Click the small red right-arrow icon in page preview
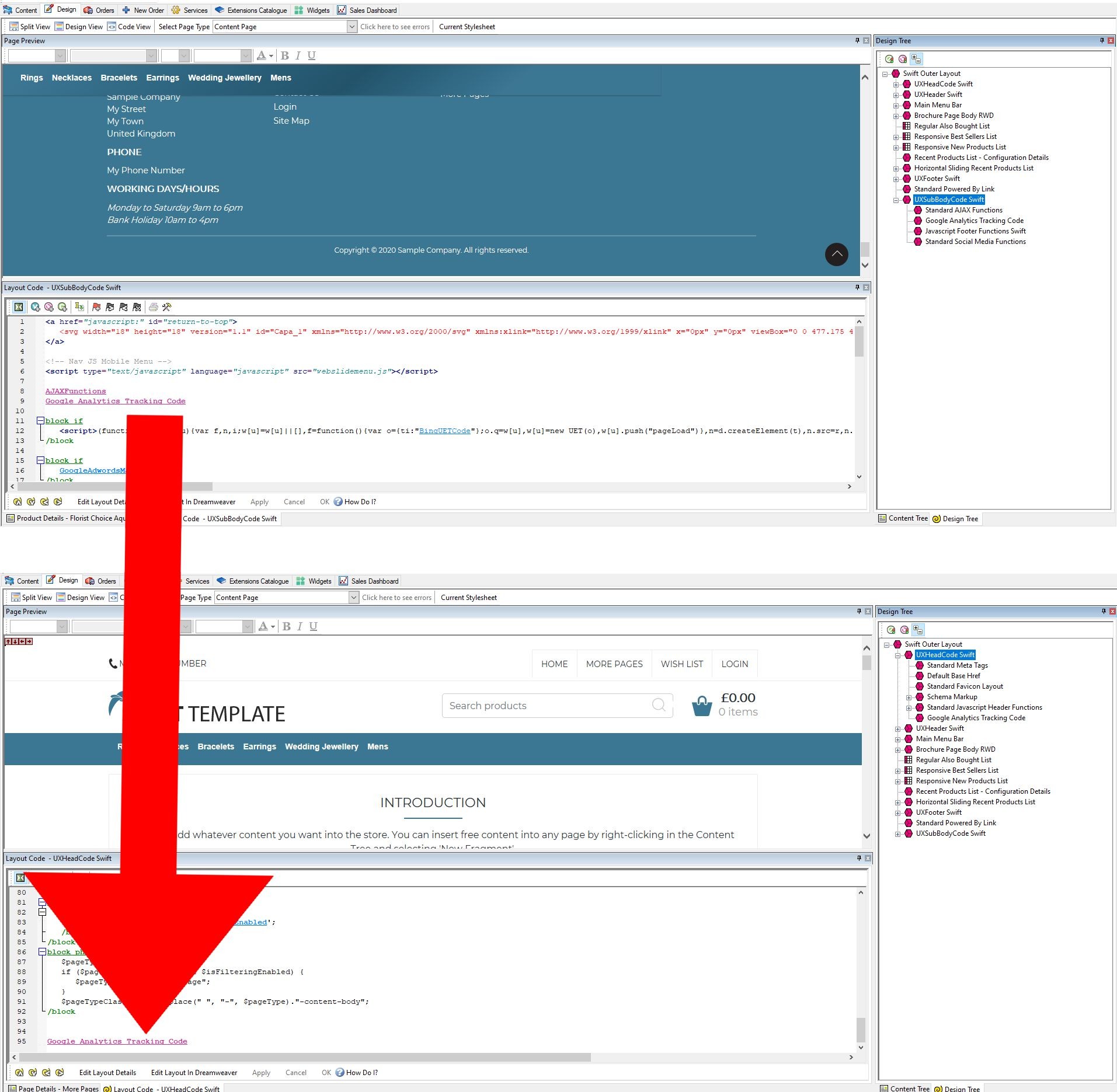 pos(29,641)
